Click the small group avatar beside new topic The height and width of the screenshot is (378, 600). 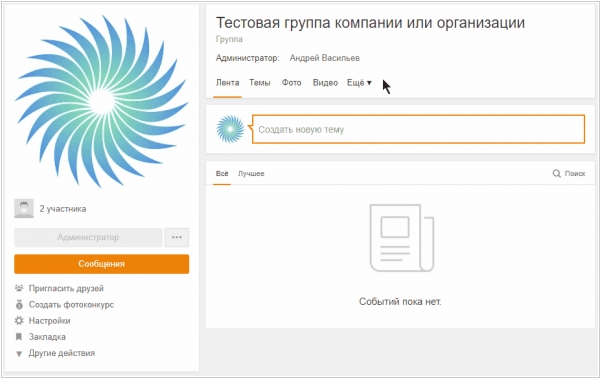[x=230, y=129]
